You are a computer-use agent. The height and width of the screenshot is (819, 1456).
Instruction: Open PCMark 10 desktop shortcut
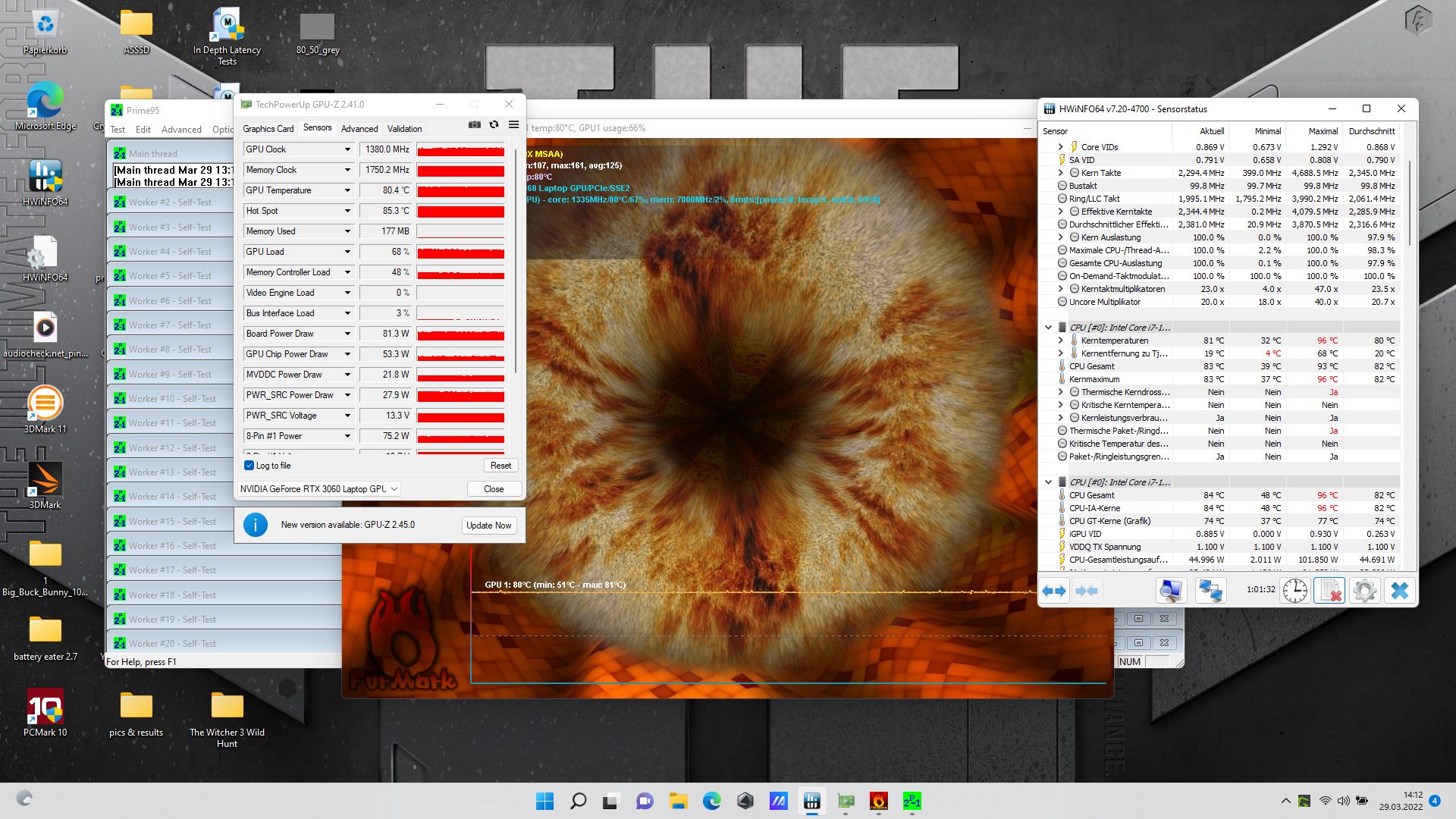tap(45, 713)
